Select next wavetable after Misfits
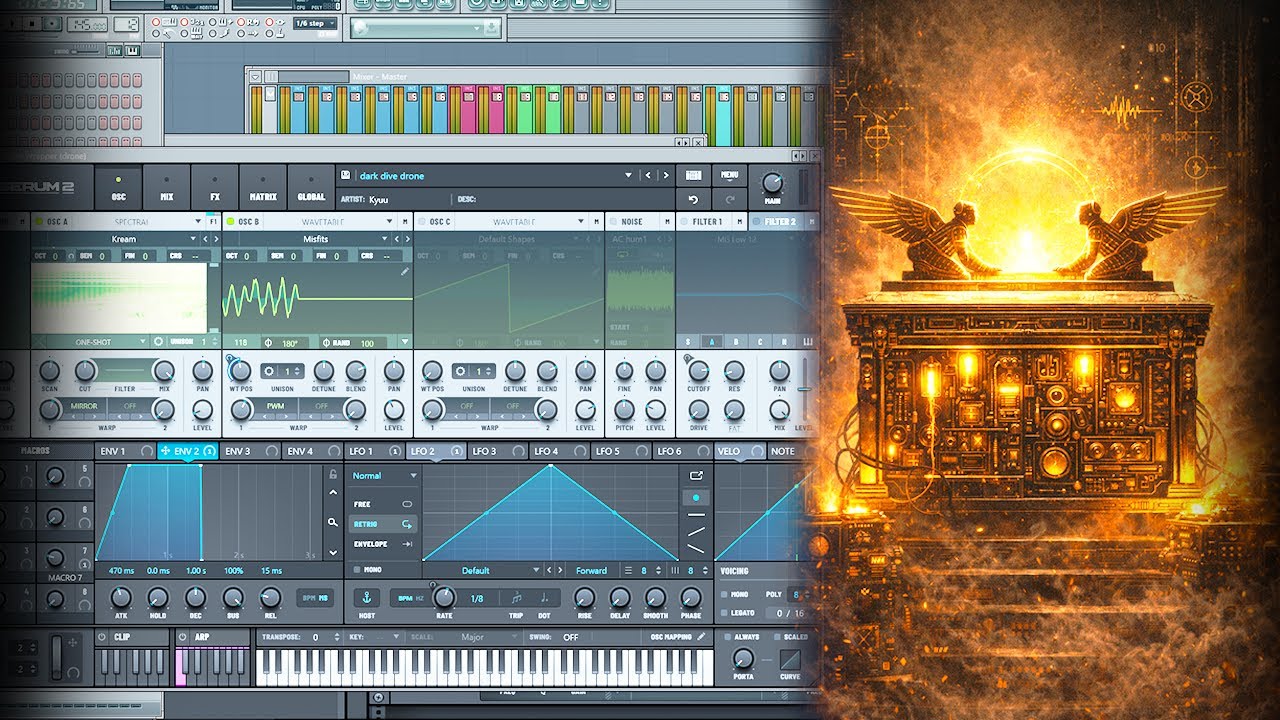Screen dimensions: 1280x720 pos(405,239)
